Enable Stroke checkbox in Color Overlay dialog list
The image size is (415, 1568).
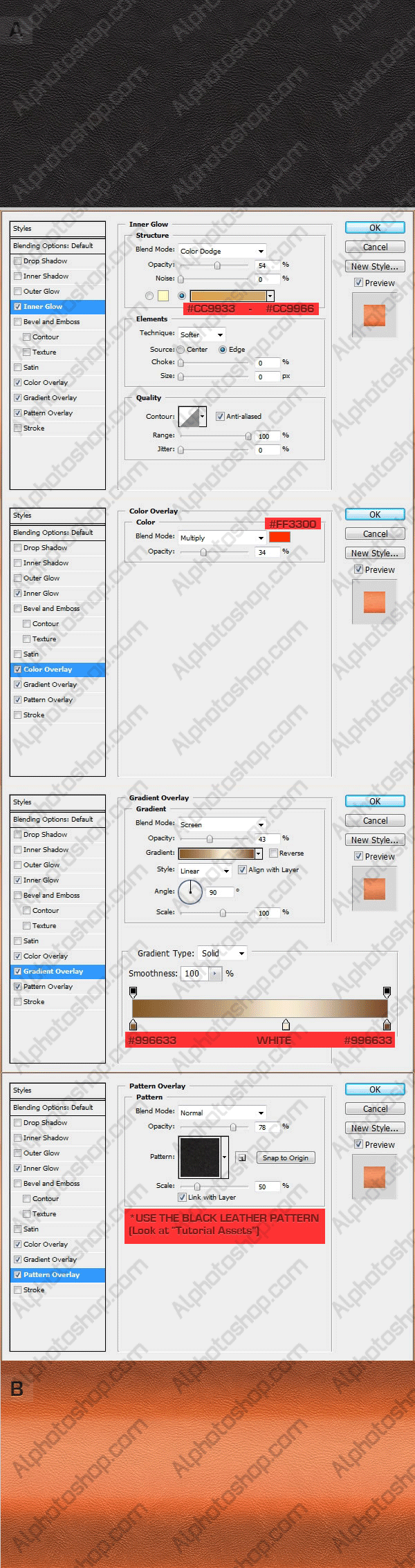click(x=18, y=715)
